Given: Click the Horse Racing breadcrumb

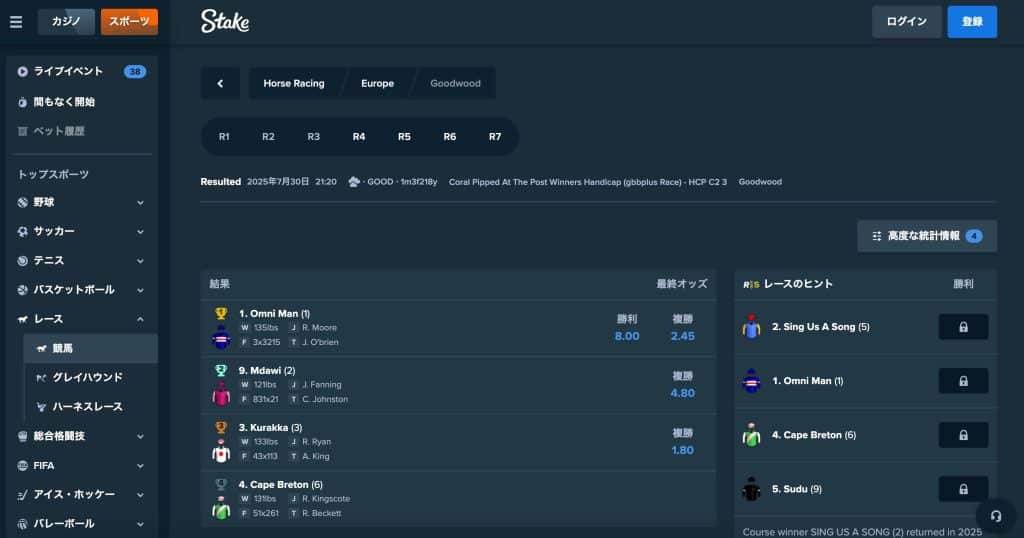Looking at the screenshot, I should pos(294,84).
